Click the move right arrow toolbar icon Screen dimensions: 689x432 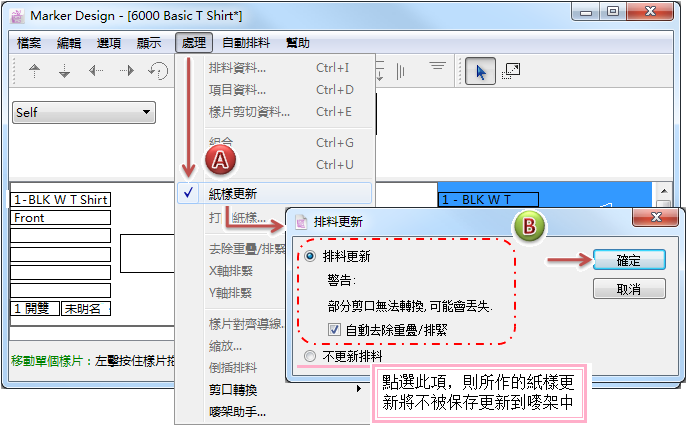point(127,70)
